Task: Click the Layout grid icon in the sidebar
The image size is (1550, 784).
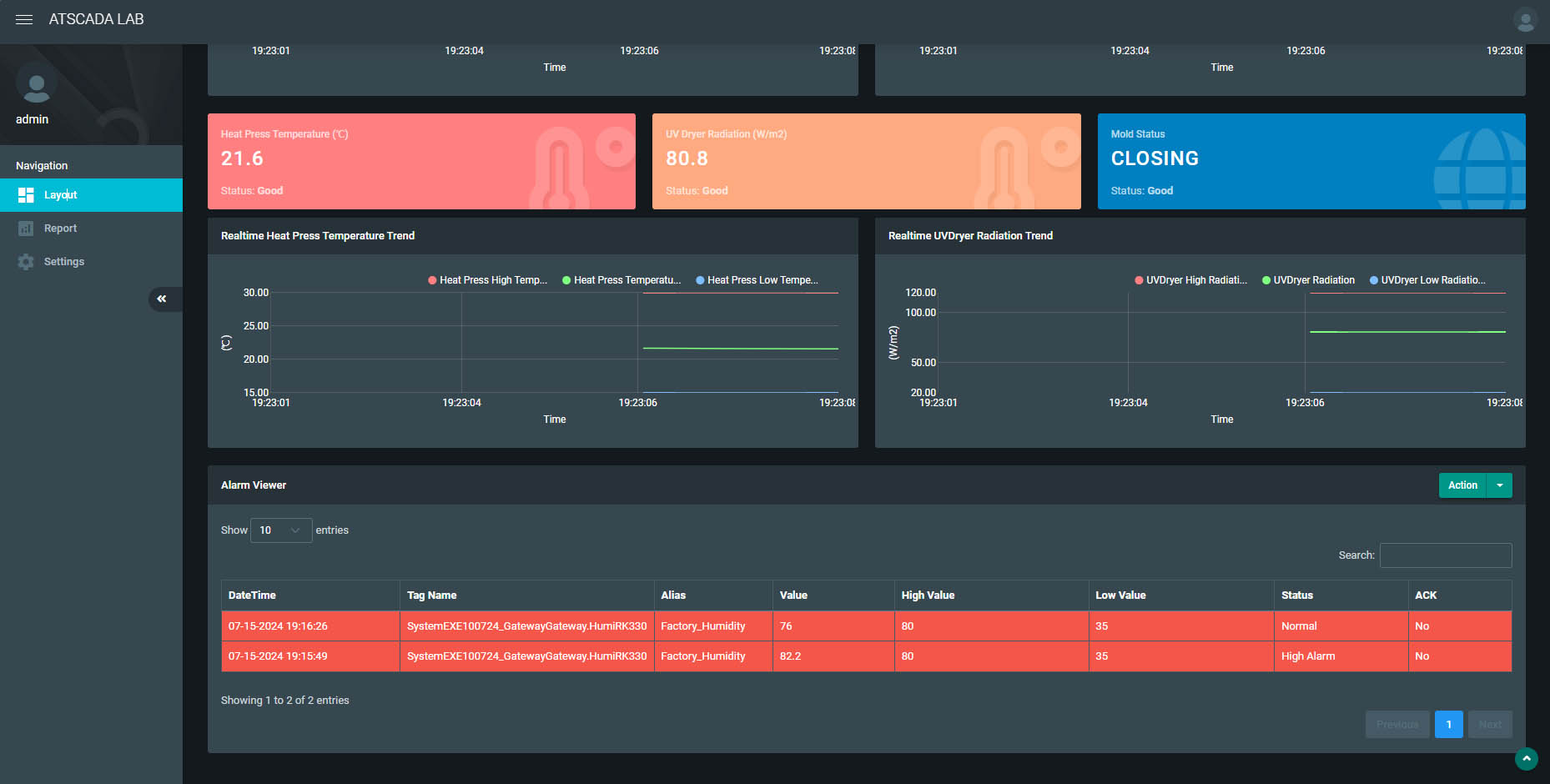Action: (x=26, y=195)
